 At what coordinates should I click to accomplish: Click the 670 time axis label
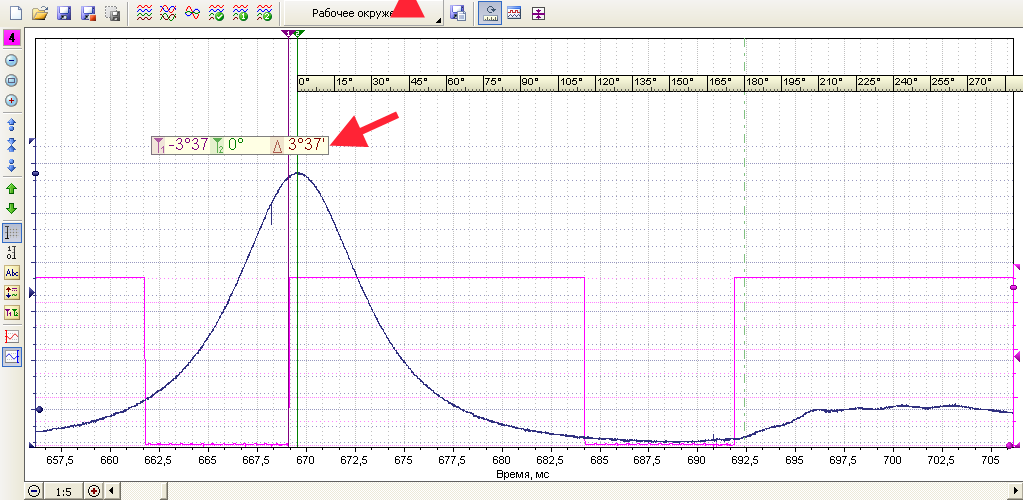tap(305, 460)
